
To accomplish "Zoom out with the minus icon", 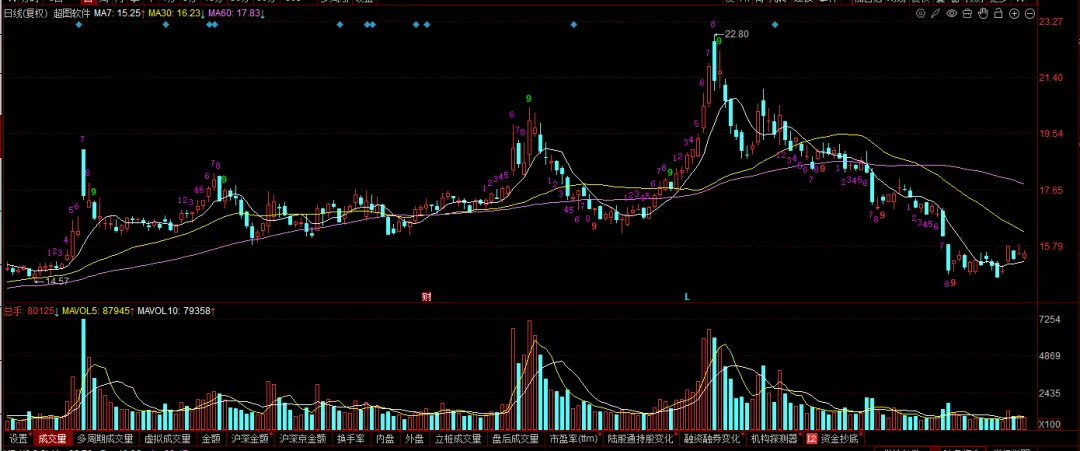I will tap(1030, 13).
